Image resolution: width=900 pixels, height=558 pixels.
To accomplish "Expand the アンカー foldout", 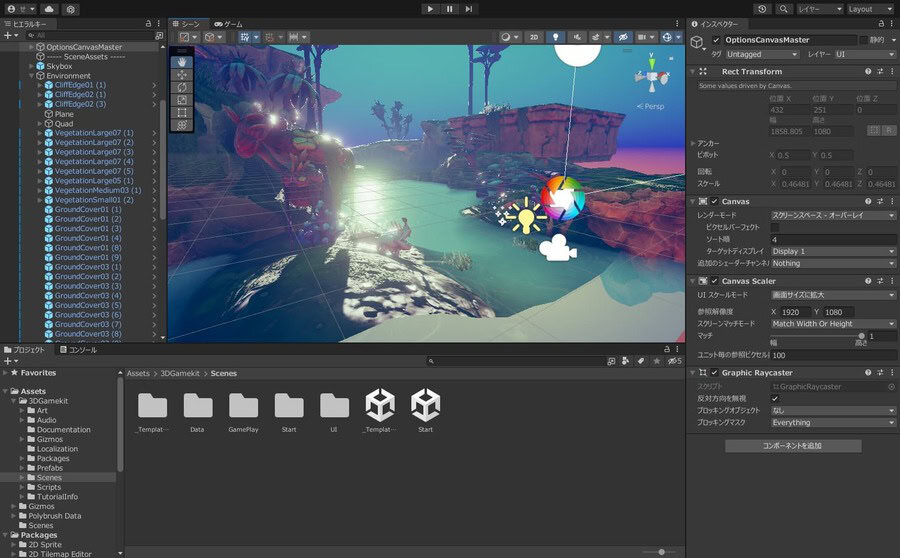I will pyautogui.click(x=693, y=143).
